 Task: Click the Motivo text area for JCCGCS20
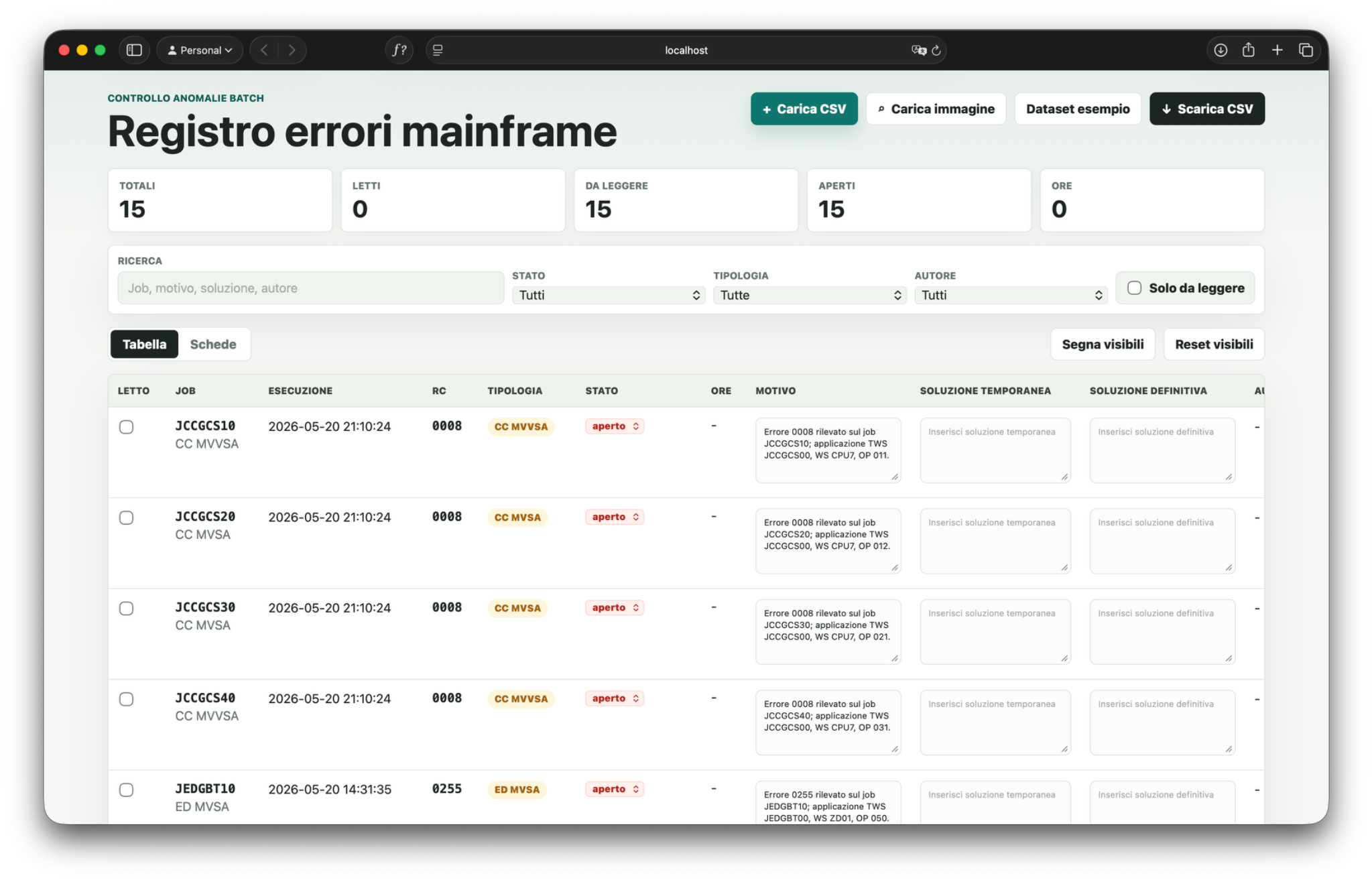pyautogui.click(x=828, y=541)
